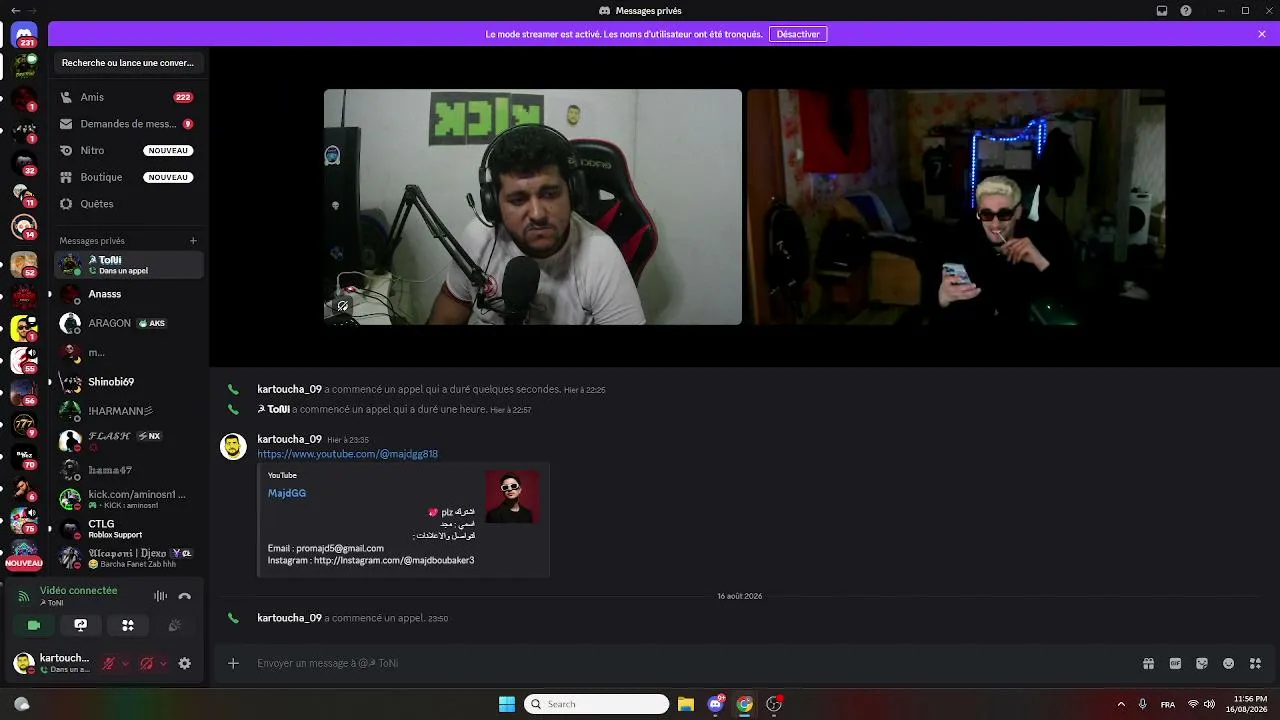Open Demandes de messages requests
This screenshot has height=720, width=1280.
[128, 124]
